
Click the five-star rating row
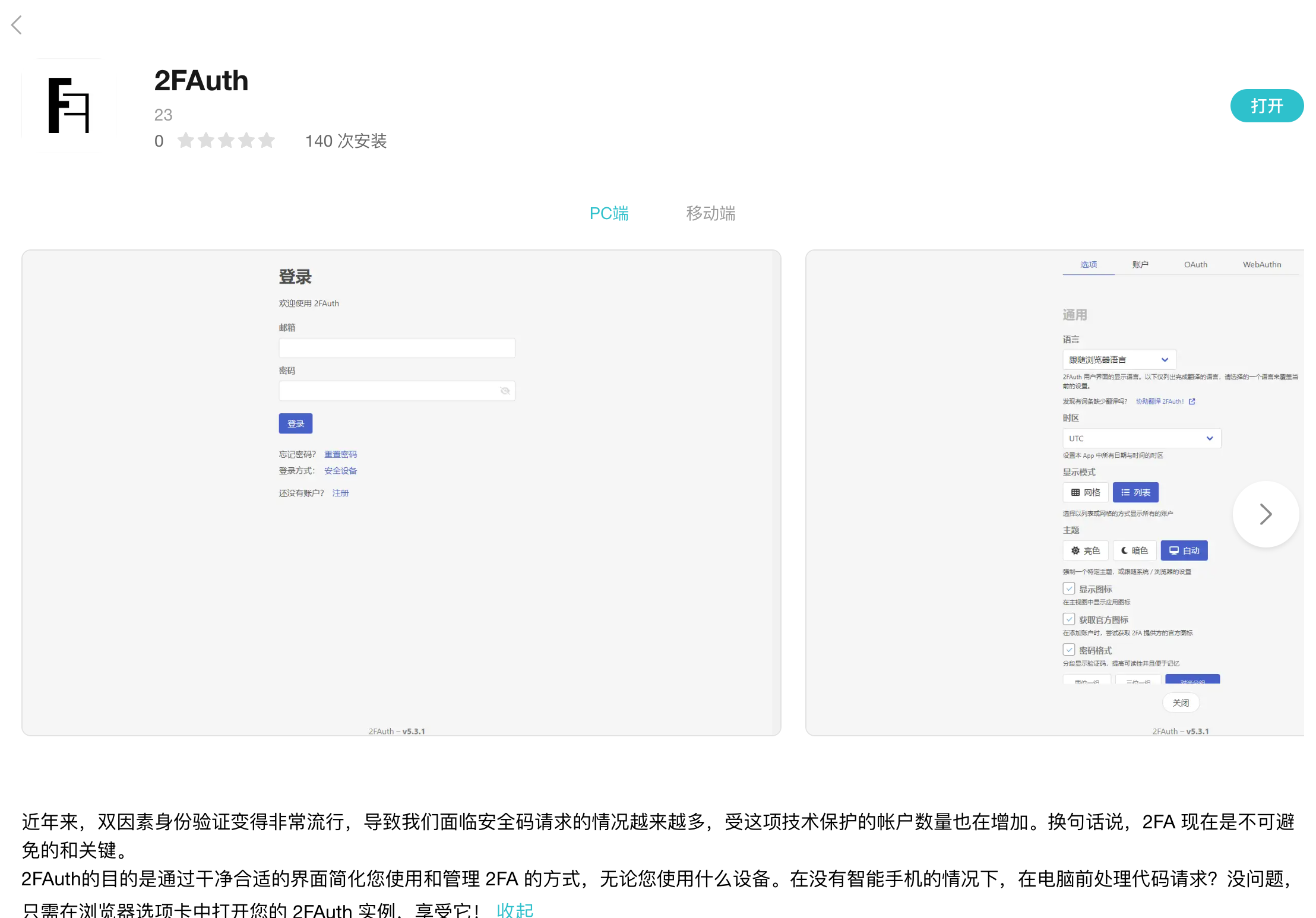tap(226, 141)
